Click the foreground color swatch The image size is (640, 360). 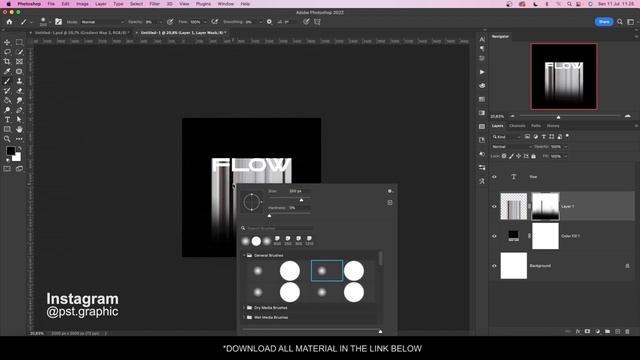point(11,151)
